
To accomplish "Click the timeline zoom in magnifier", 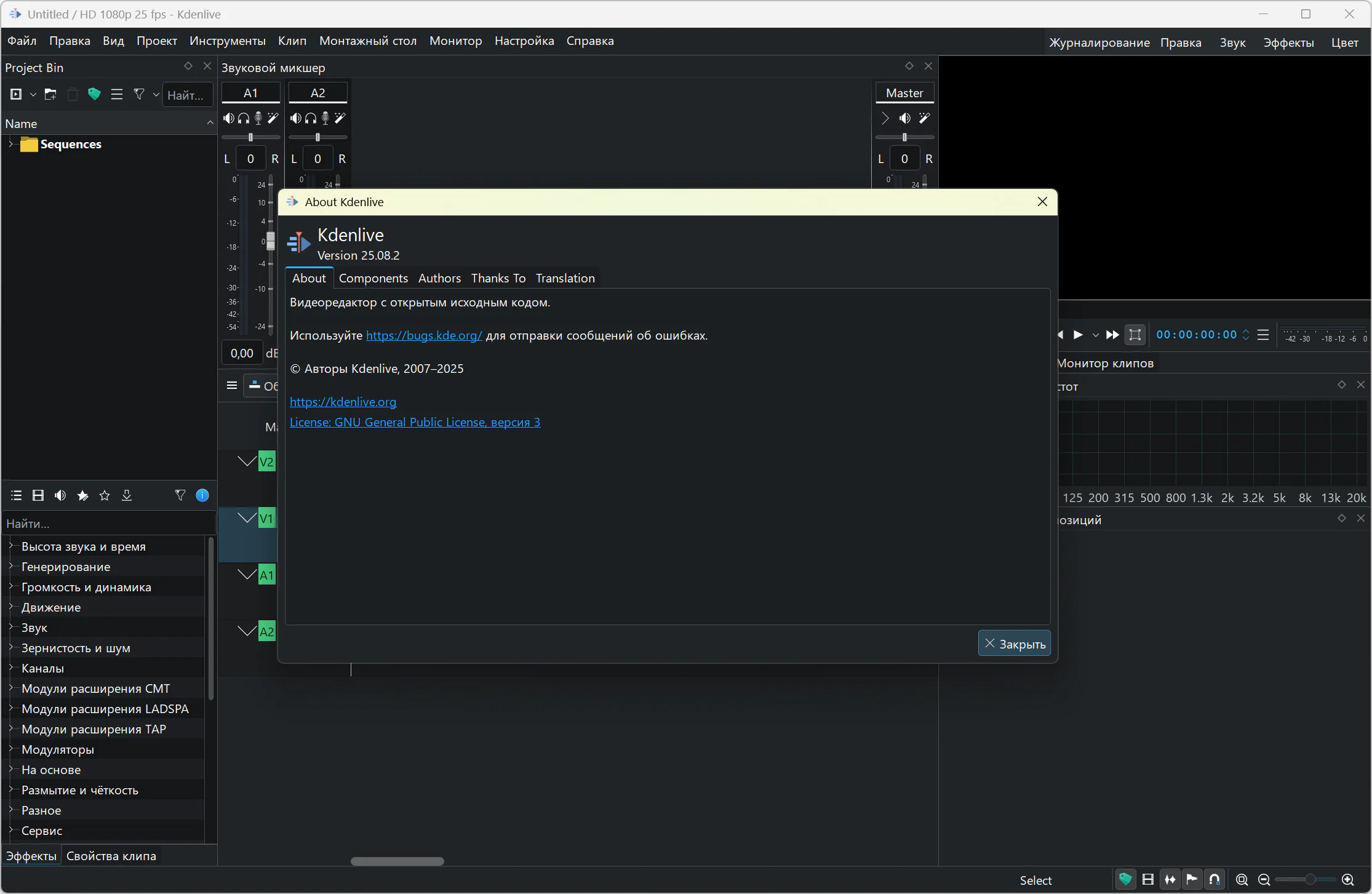I will click(1347, 880).
